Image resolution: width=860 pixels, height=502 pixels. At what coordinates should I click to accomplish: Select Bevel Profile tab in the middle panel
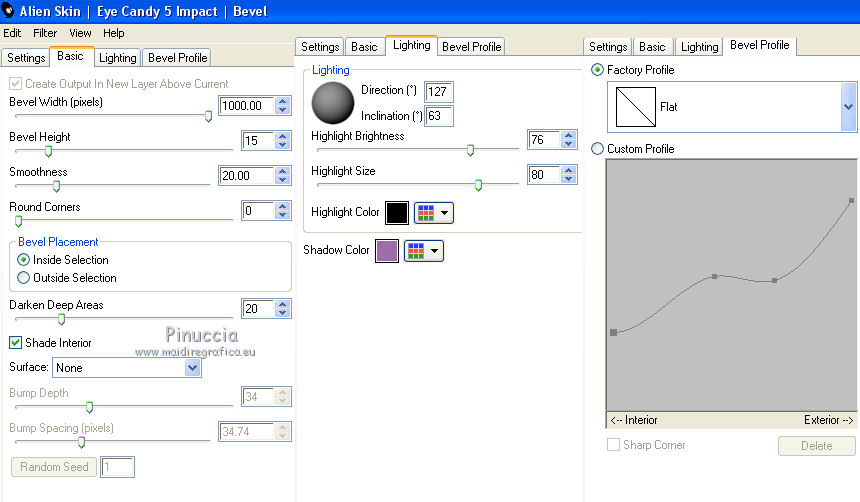tap(471, 47)
